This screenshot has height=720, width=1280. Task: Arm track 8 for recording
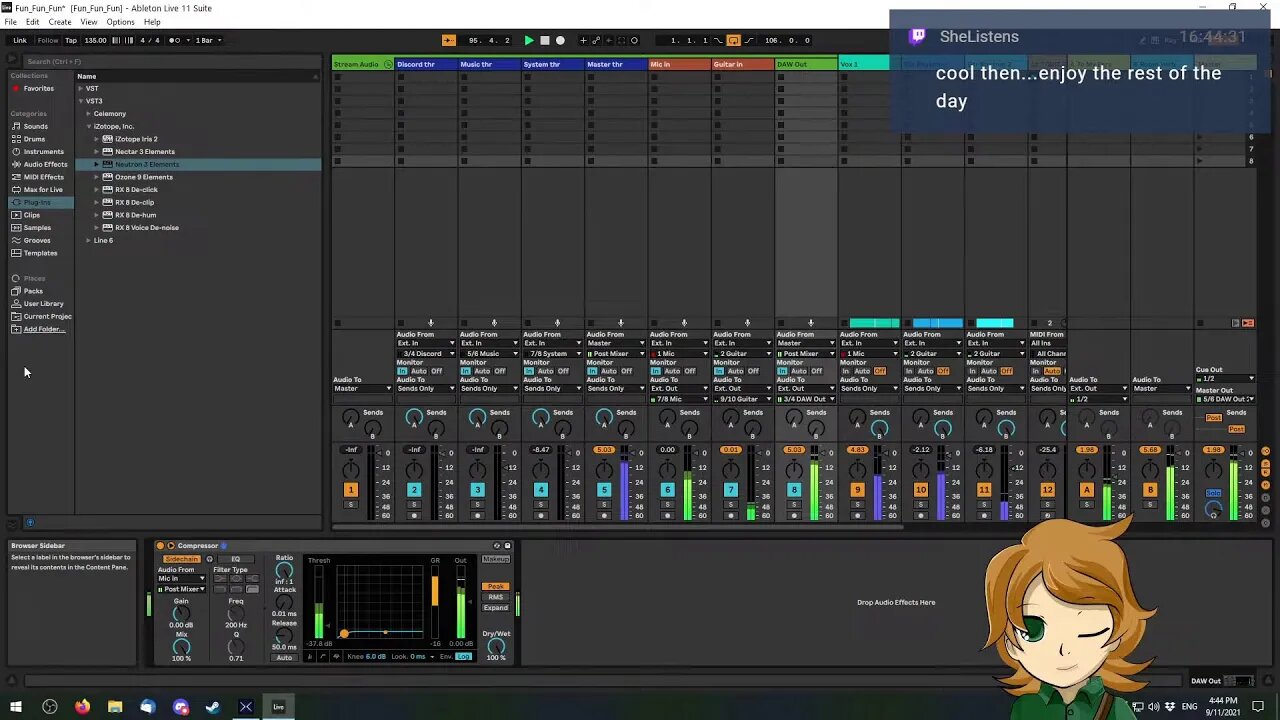click(x=794, y=516)
